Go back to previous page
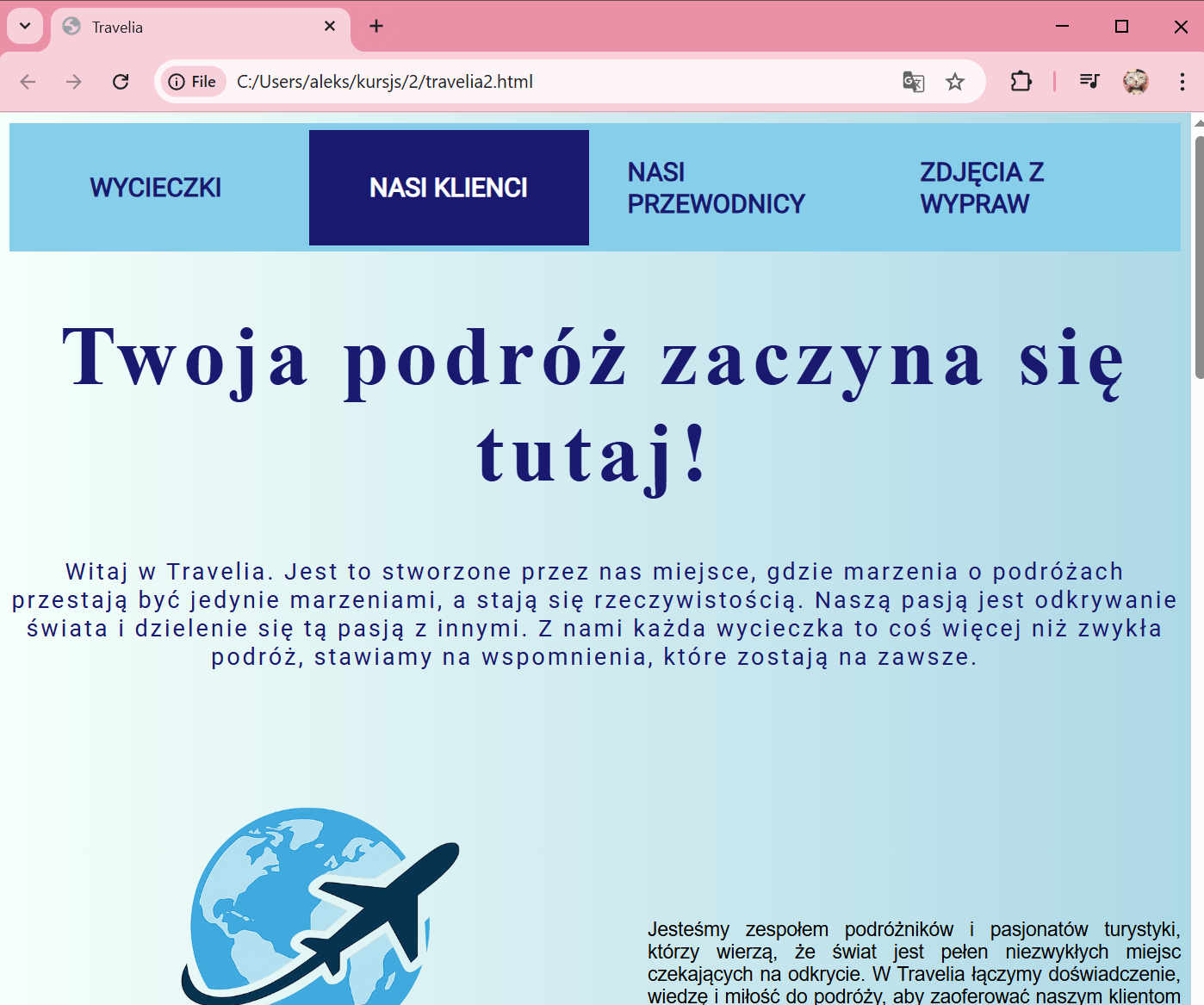 pos(28,82)
